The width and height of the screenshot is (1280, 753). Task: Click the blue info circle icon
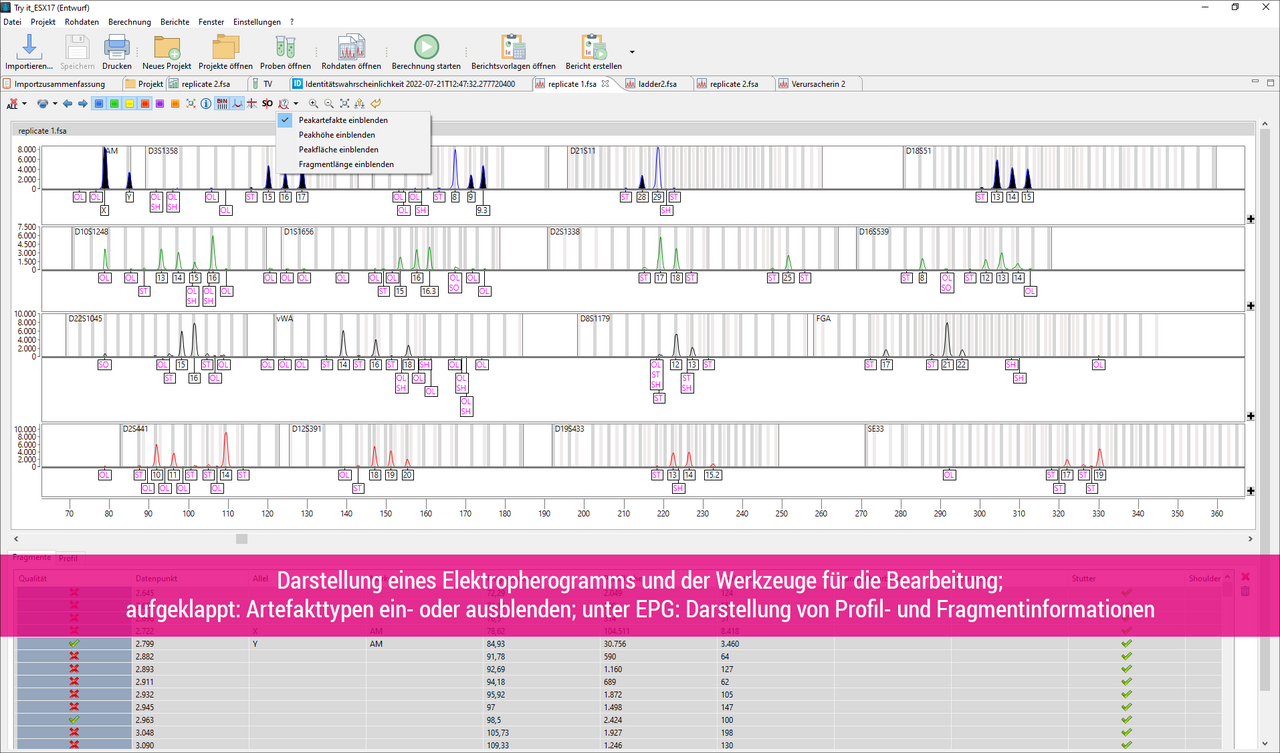click(x=205, y=103)
